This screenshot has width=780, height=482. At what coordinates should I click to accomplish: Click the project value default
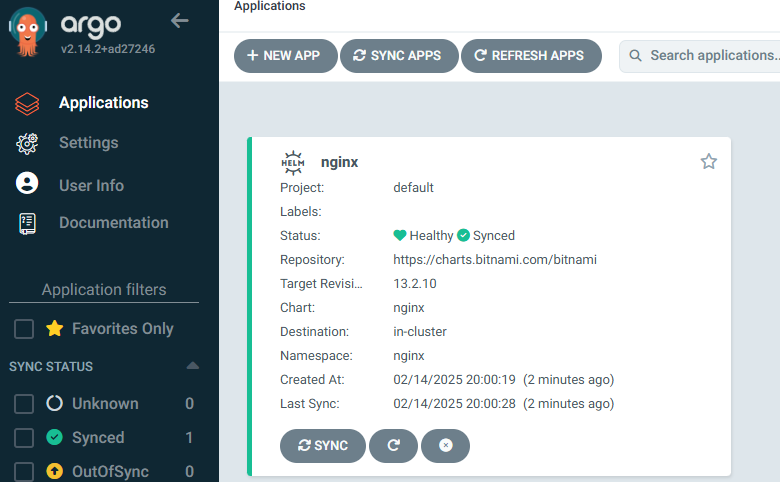tap(413, 188)
